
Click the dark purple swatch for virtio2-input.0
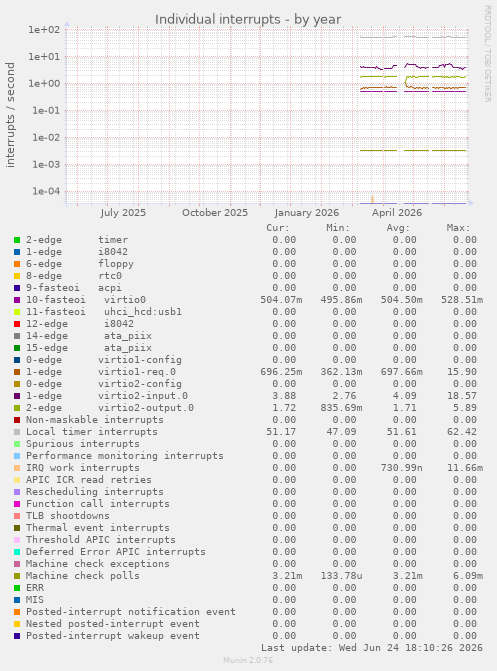[17, 396]
